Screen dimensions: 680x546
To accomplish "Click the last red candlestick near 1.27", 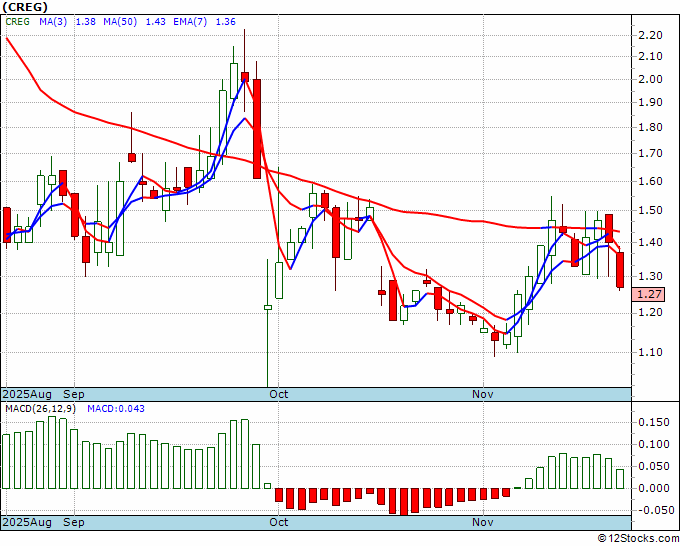I will [x=620, y=270].
